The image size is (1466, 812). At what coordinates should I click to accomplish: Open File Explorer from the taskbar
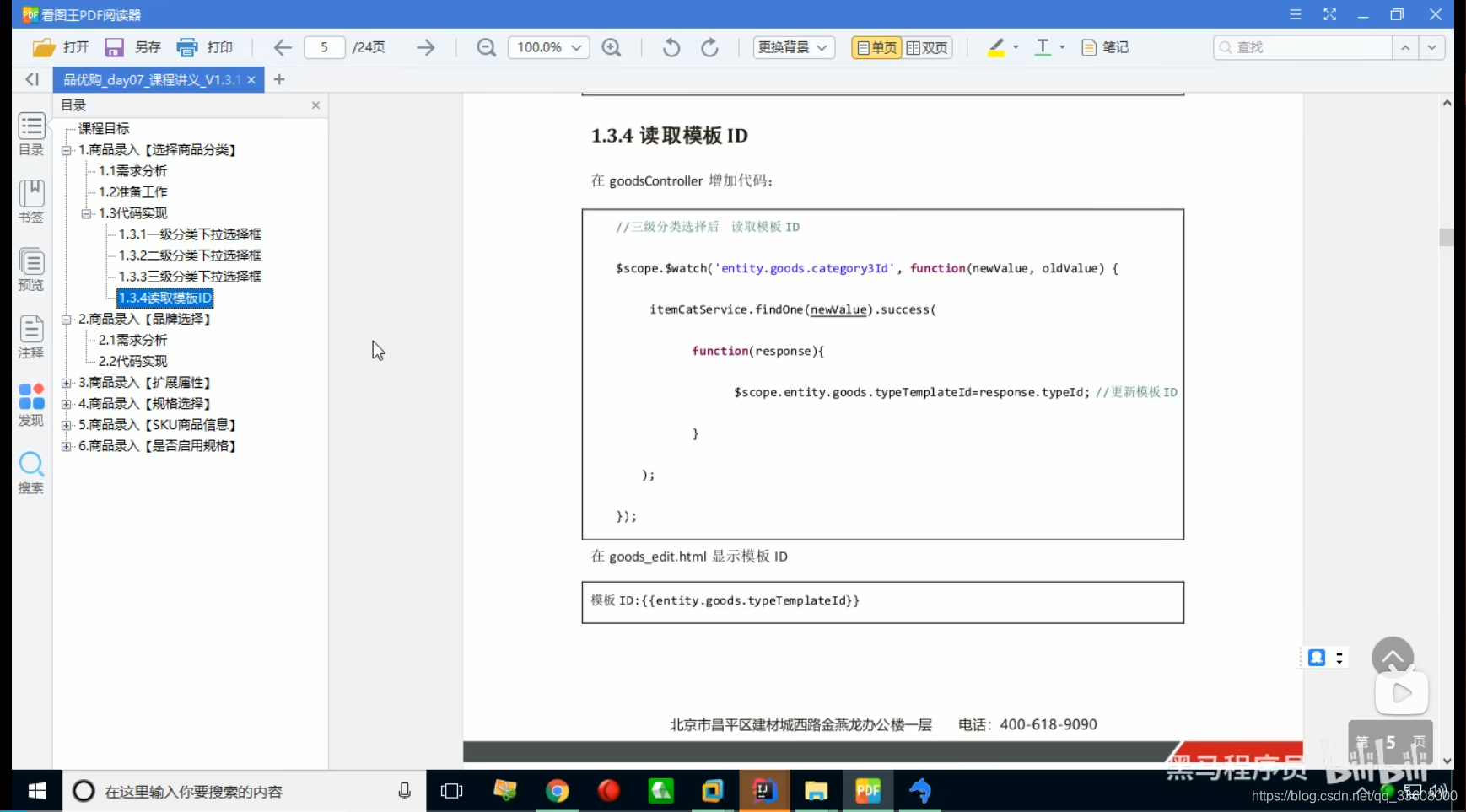(x=816, y=791)
